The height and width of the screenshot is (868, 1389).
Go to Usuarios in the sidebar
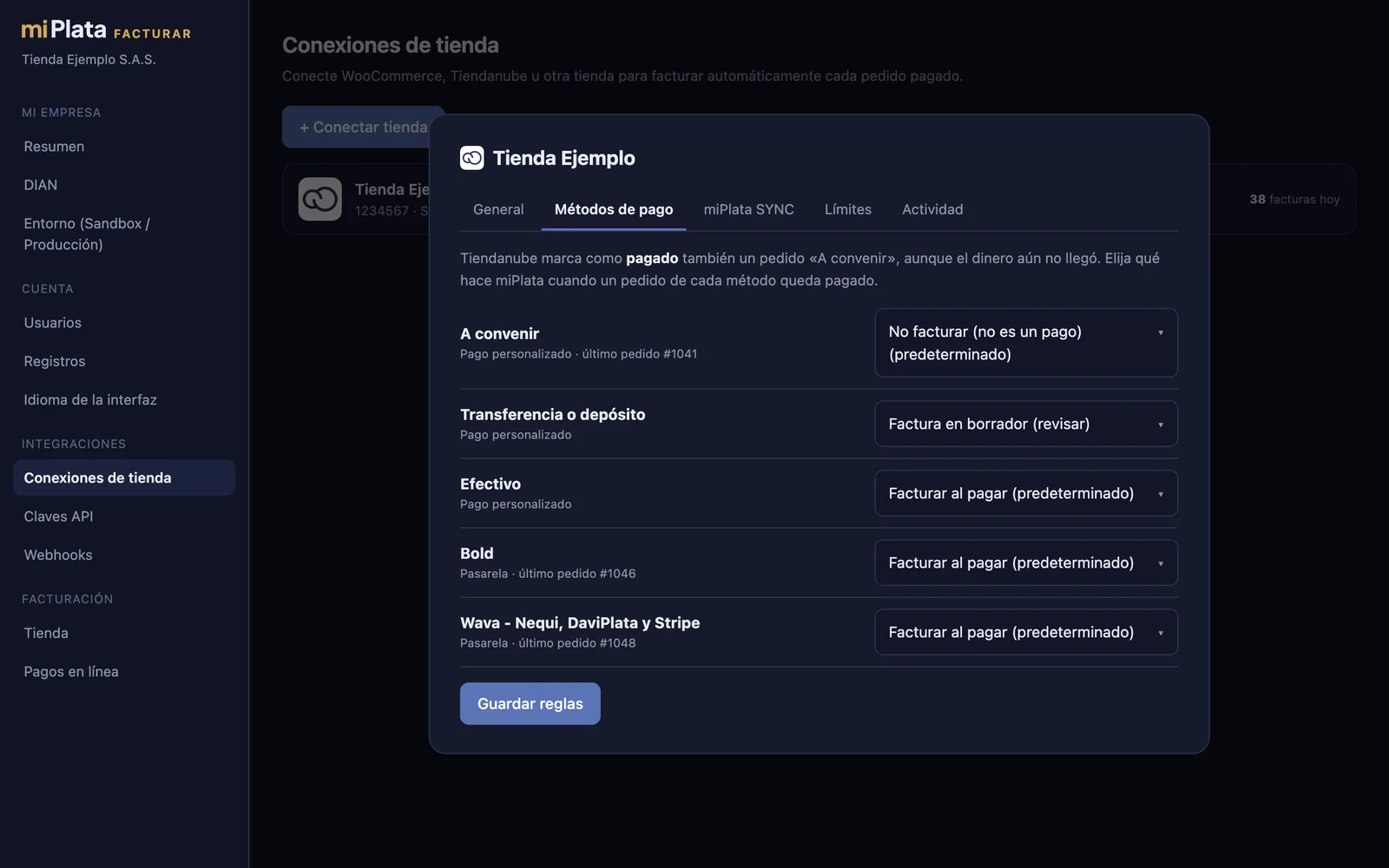click(x=124, y=323)
